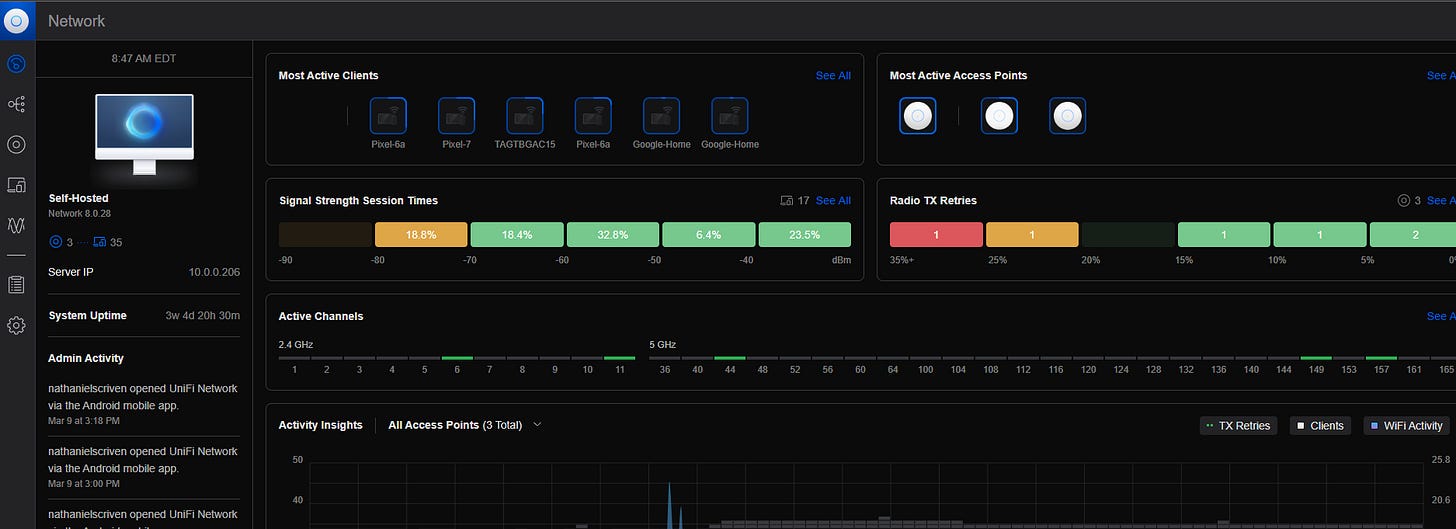
Task: Open Client Devices sidebar icon
Action: [16, 185]
